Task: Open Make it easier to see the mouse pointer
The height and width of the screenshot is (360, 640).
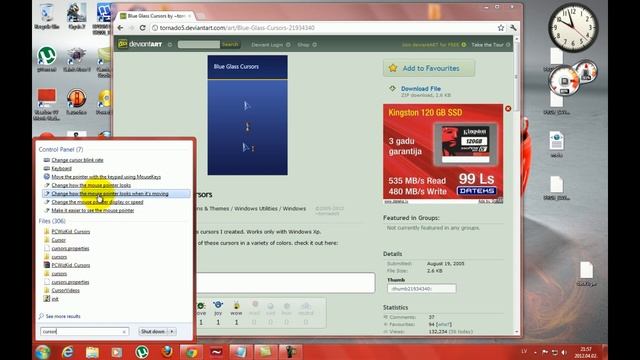Action: click(x=93, y=210)
